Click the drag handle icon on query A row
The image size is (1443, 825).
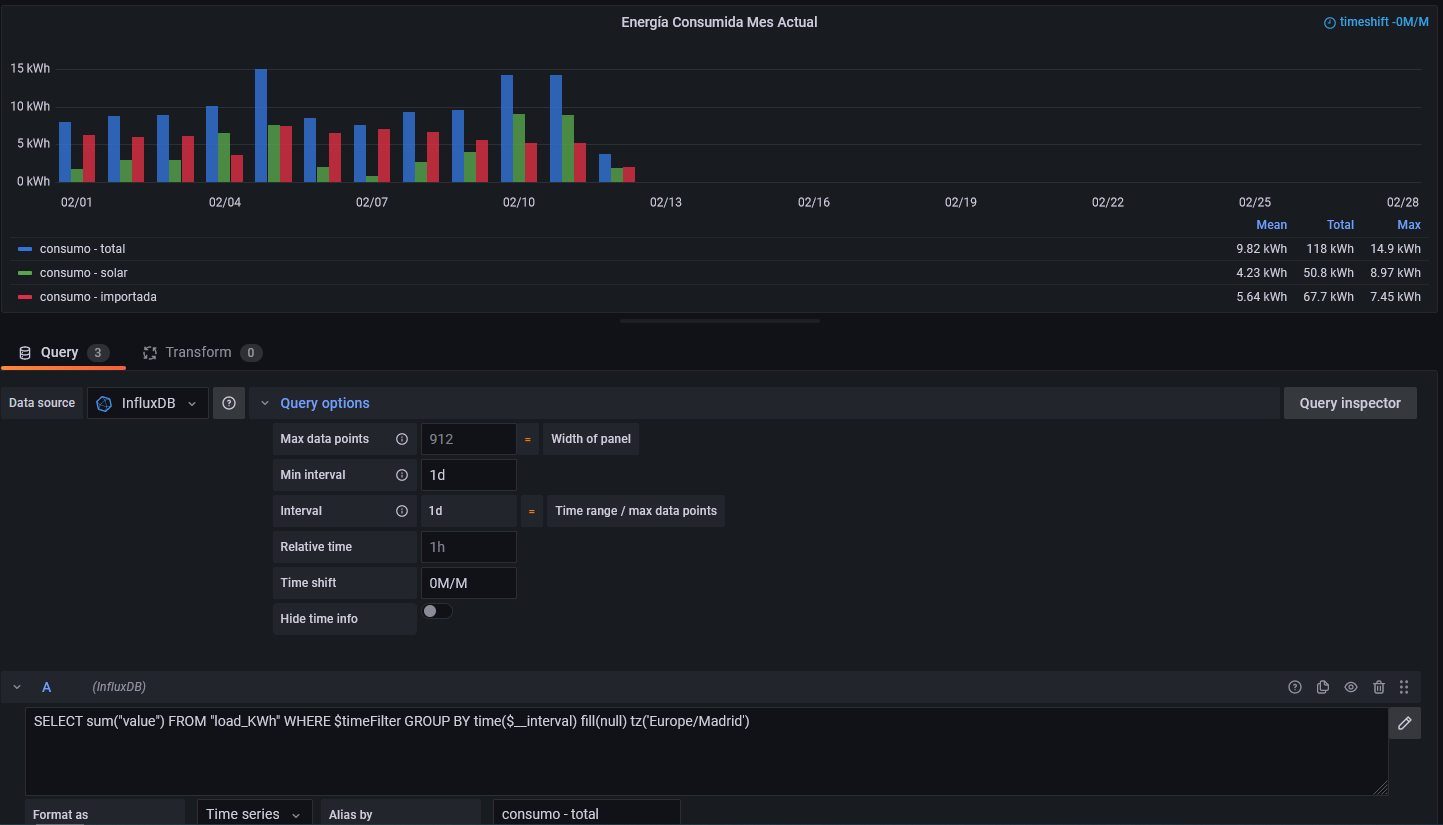tap(1404, 687)
